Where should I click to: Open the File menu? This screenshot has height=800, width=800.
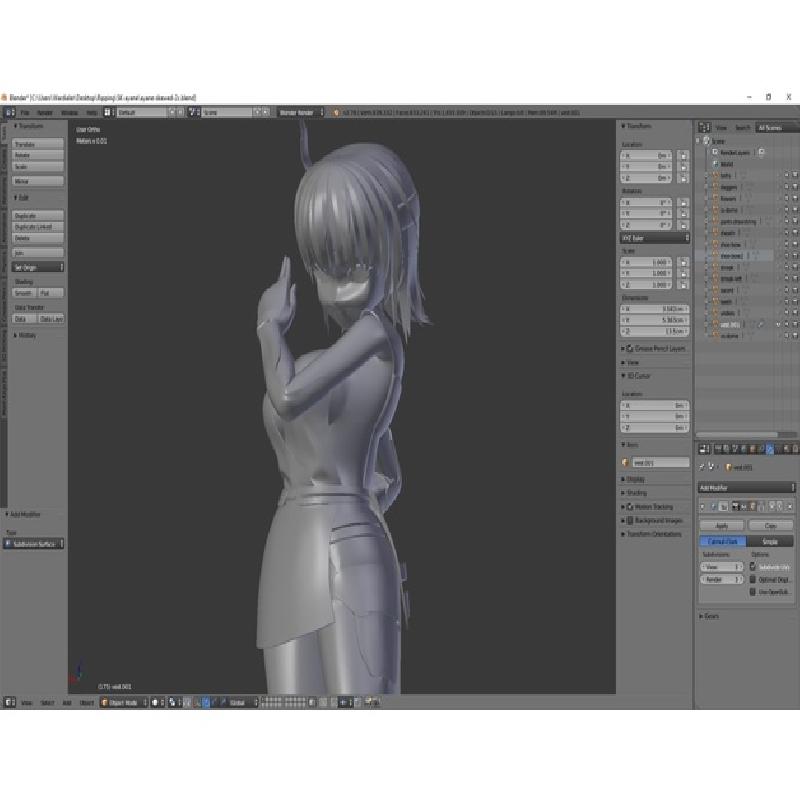click(x=25, y=112)
